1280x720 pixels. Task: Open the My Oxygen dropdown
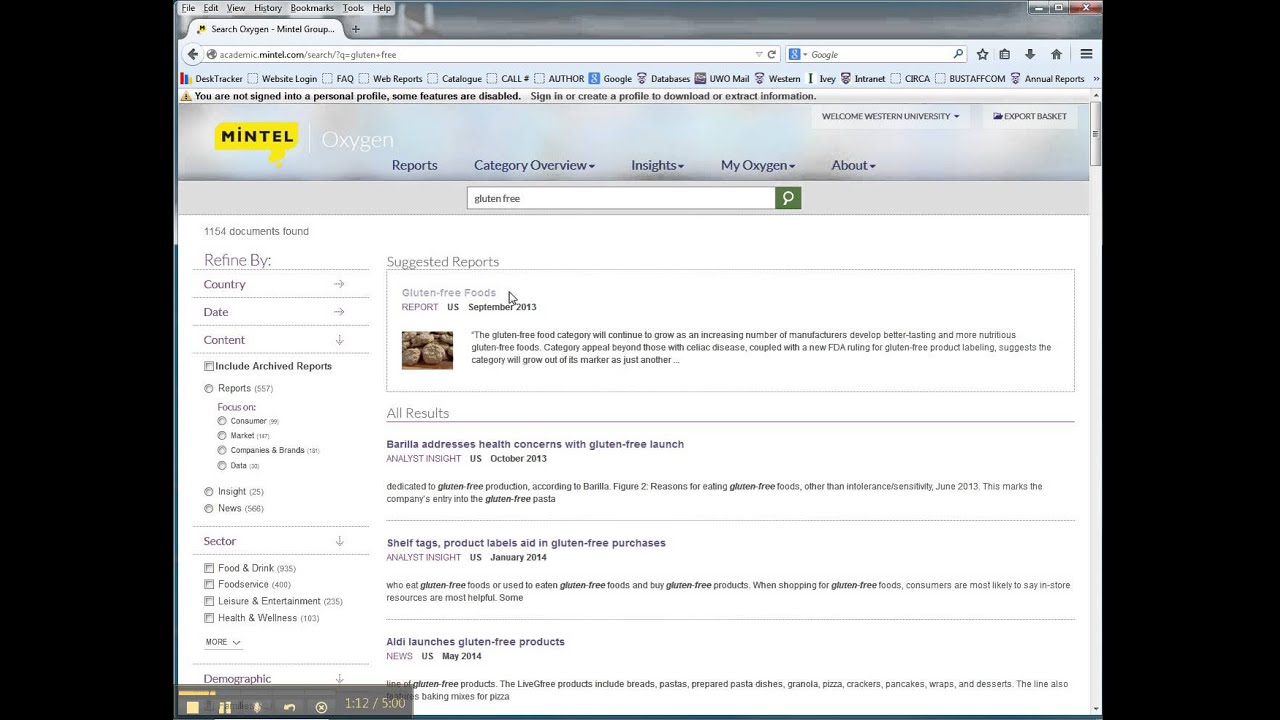pyautogui.click(x=758, y=165)
